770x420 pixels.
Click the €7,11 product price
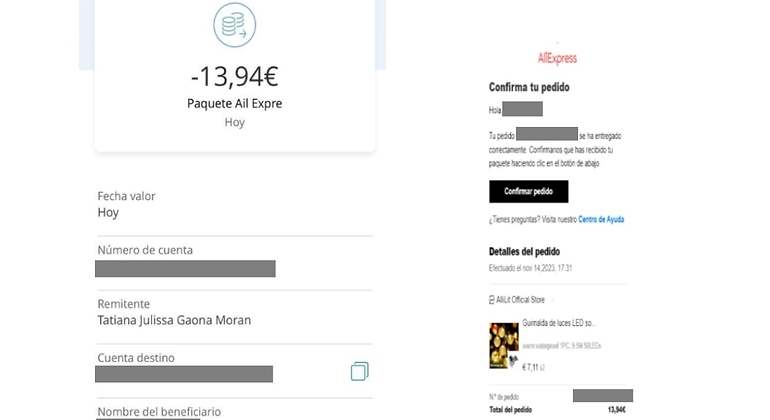coord(530,367)
